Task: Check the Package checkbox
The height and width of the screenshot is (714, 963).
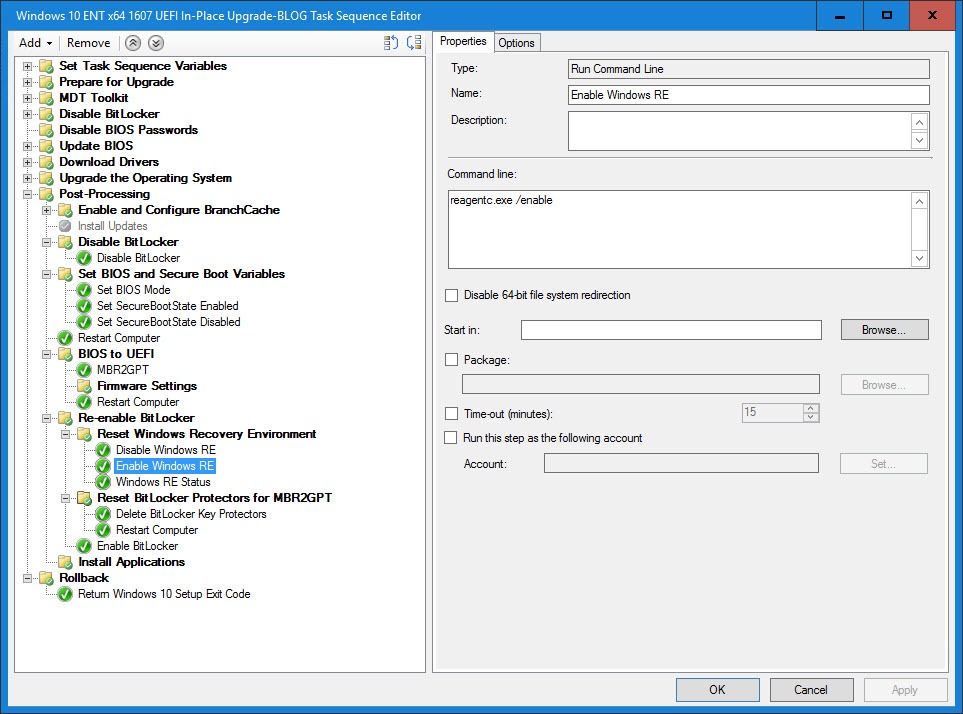Action: 451,359
